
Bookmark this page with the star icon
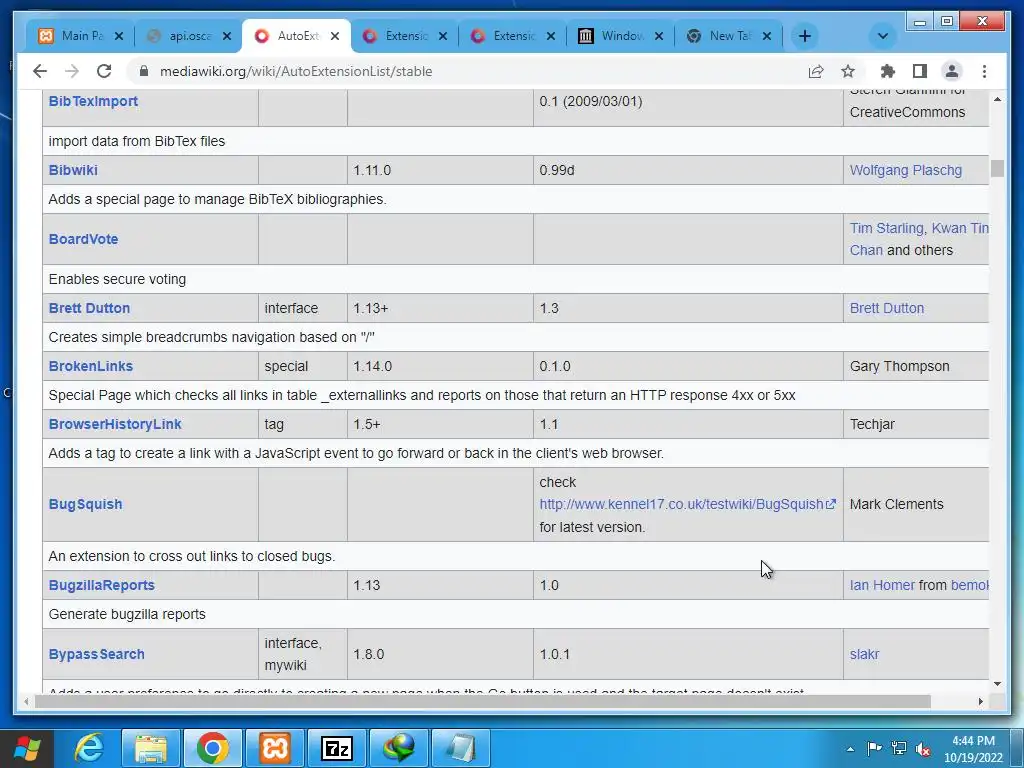848,71
